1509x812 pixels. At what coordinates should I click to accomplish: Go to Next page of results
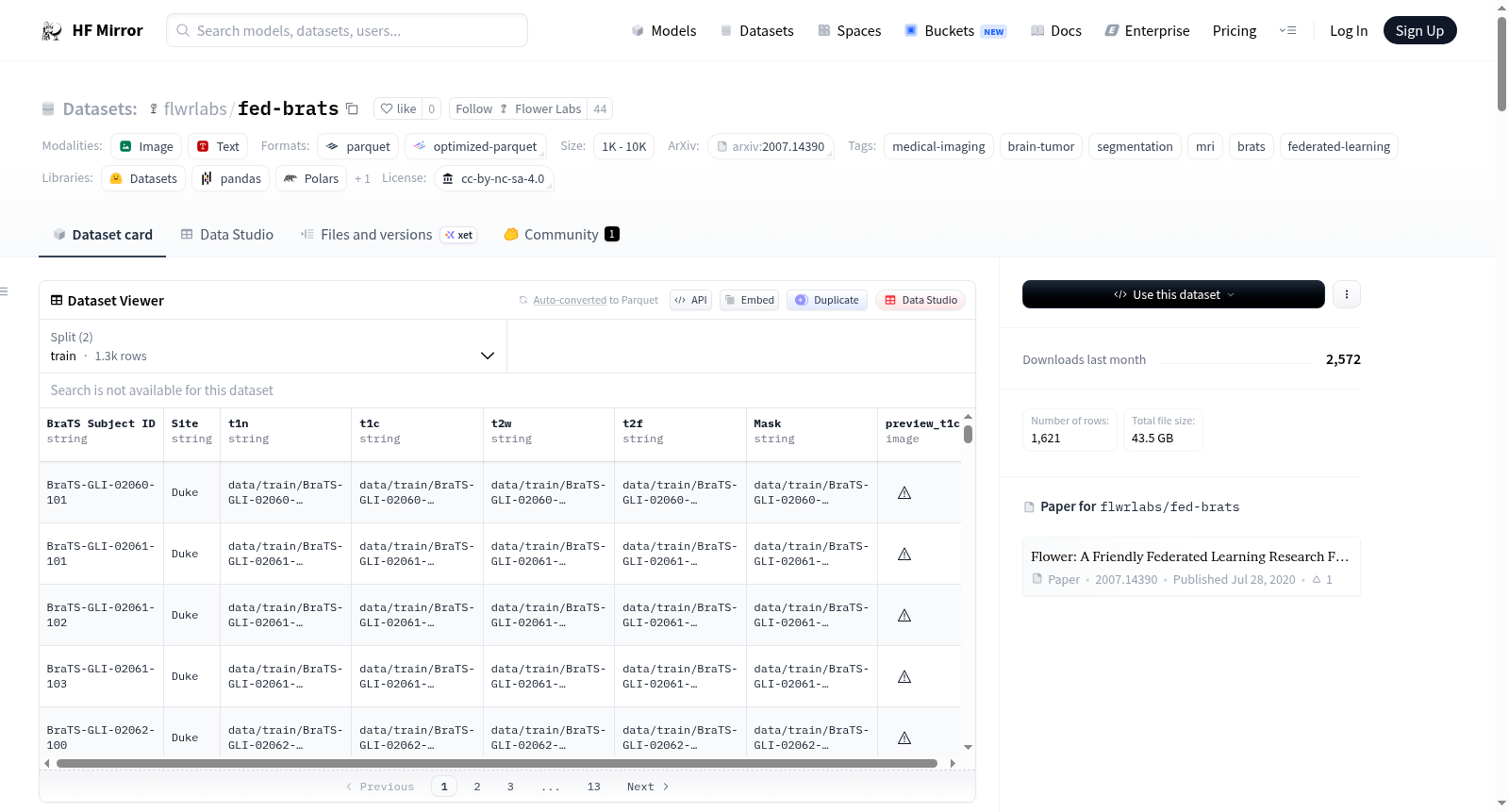[648, 787]
